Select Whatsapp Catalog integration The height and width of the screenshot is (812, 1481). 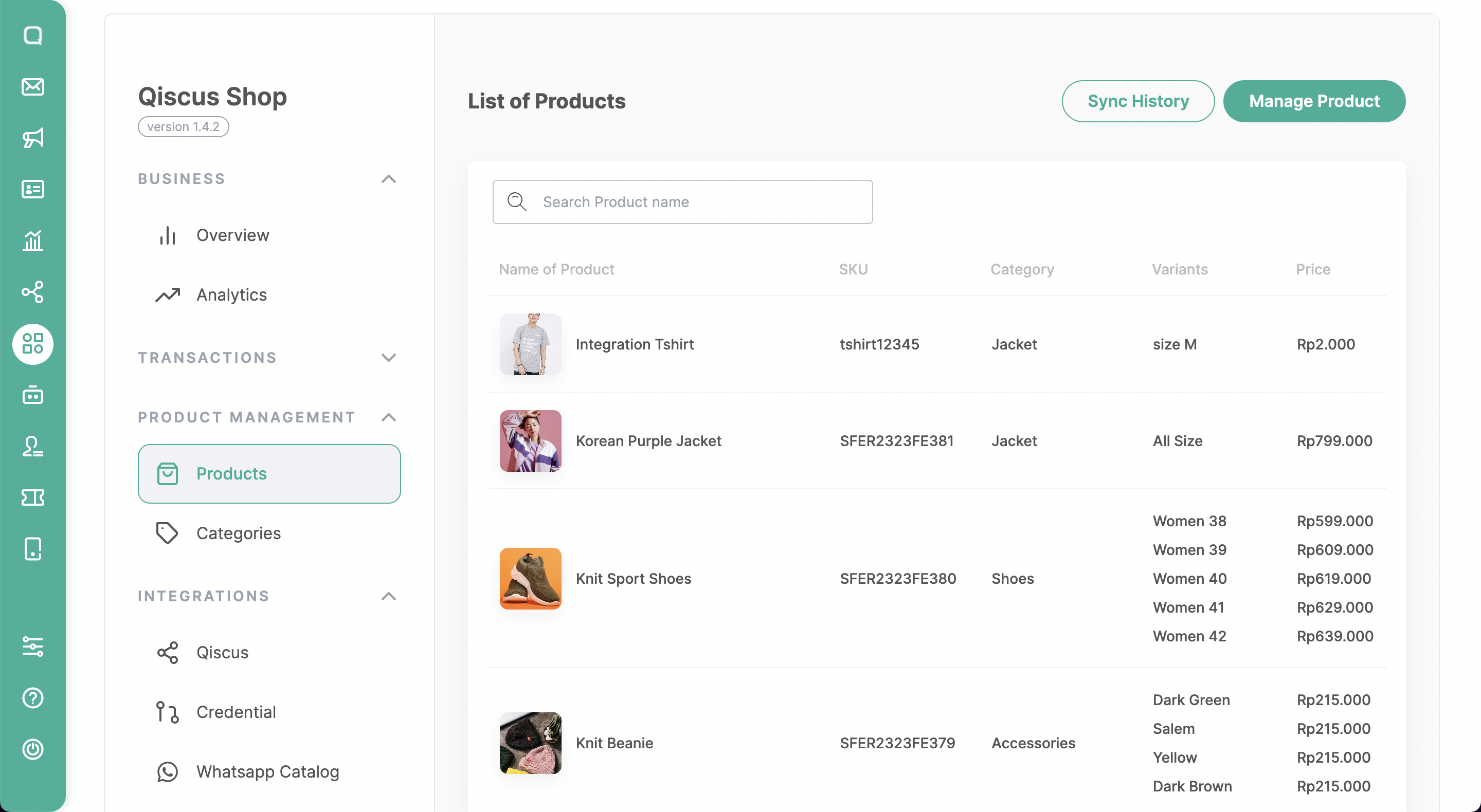tap(267, 771)
